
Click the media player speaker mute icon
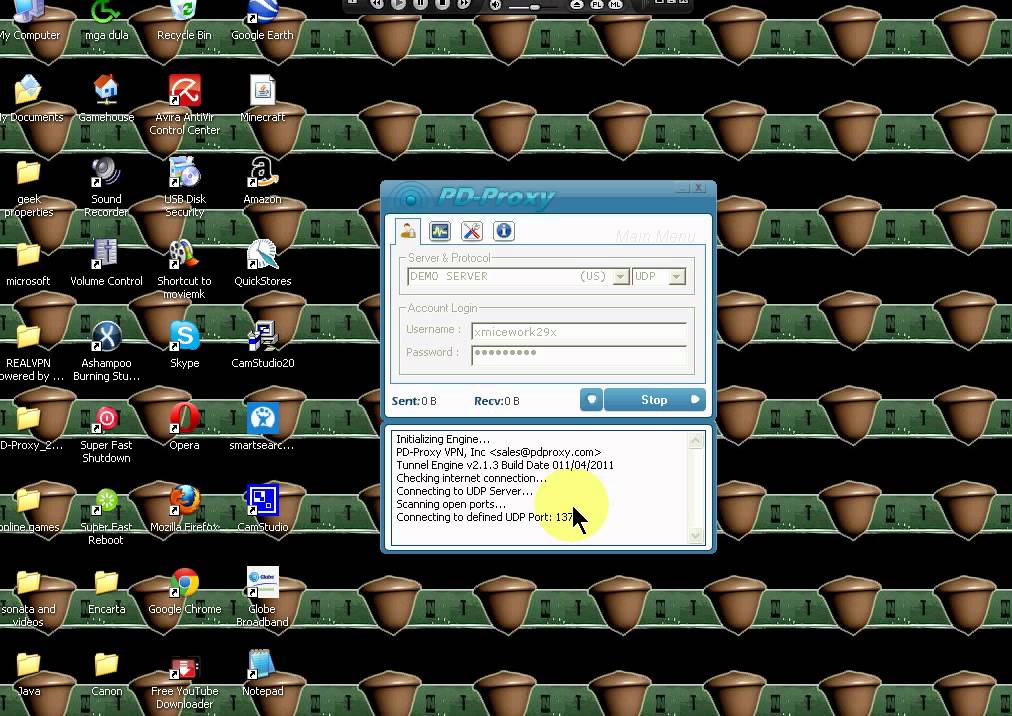(495, 5)
